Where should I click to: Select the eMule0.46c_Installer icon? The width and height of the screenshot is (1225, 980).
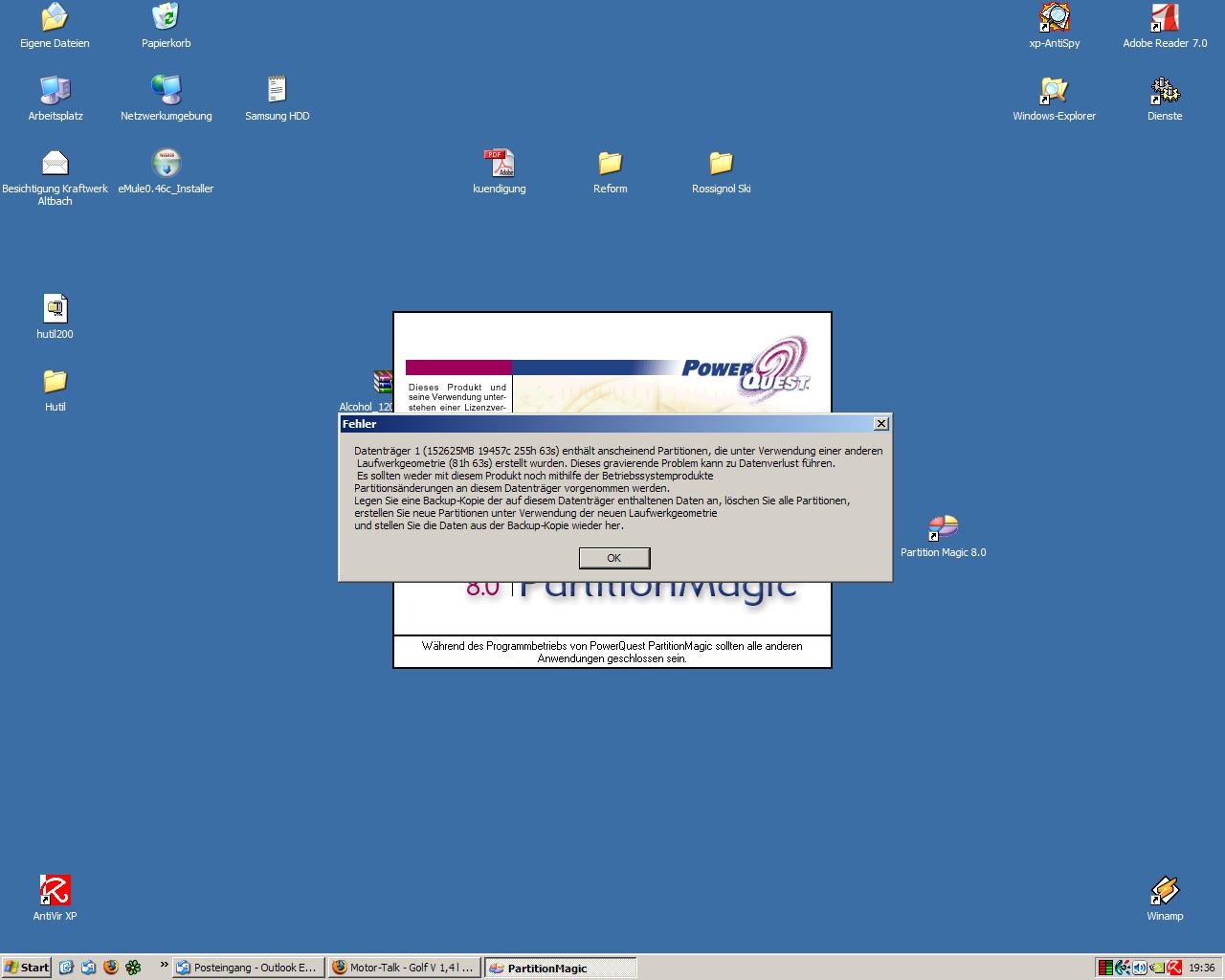coord(166,171)
